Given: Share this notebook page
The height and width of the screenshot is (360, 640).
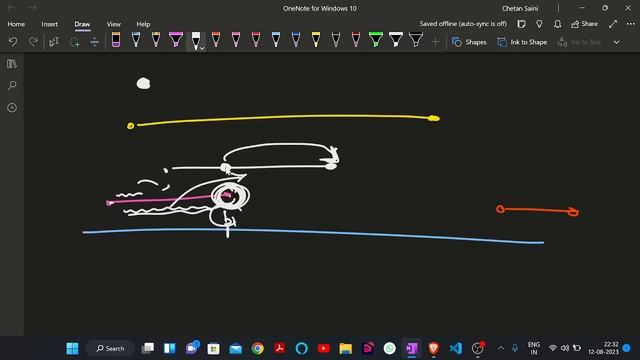Looking at the screenshot, I should pos(584,24).
